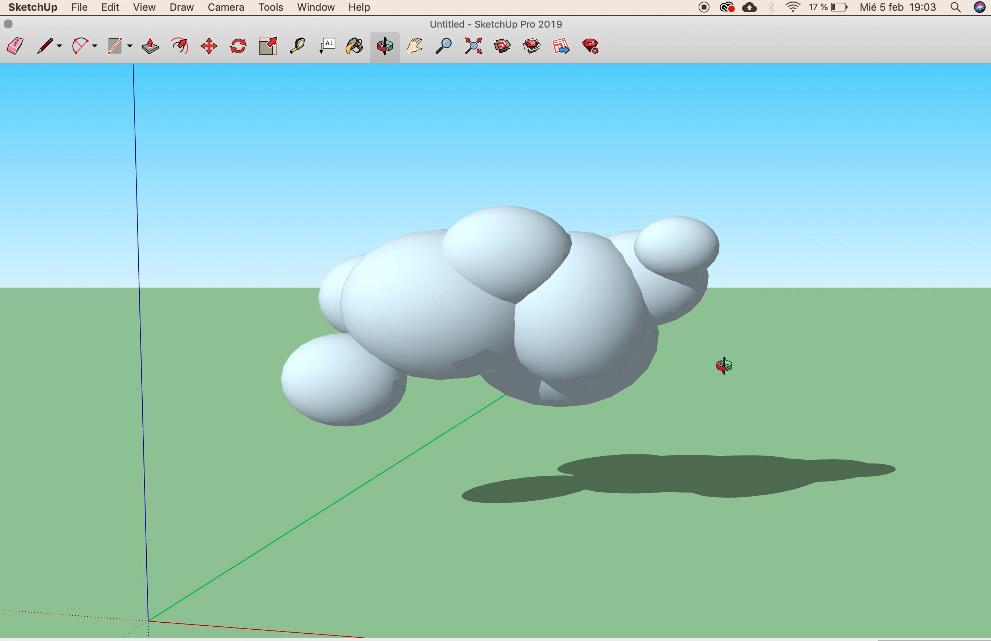
Task: Select the Move tool
Action: tap(209, 46)
